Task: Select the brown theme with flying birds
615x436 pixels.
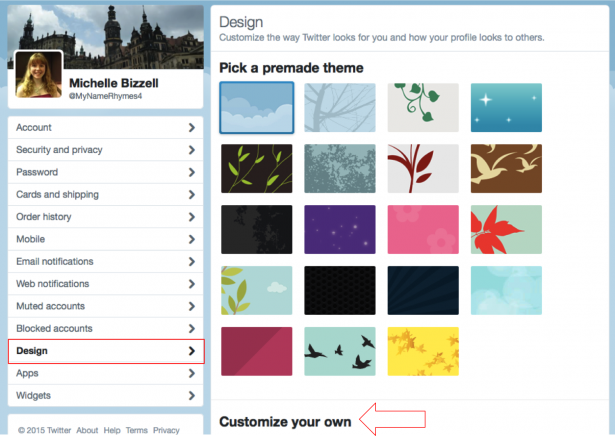Action: [506, 168]
